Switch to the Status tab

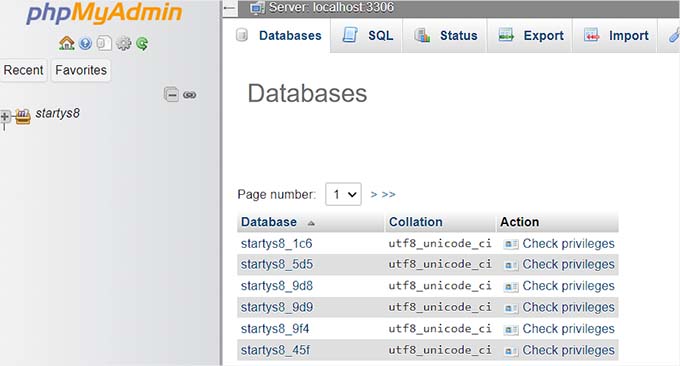[x=445, y=36]
